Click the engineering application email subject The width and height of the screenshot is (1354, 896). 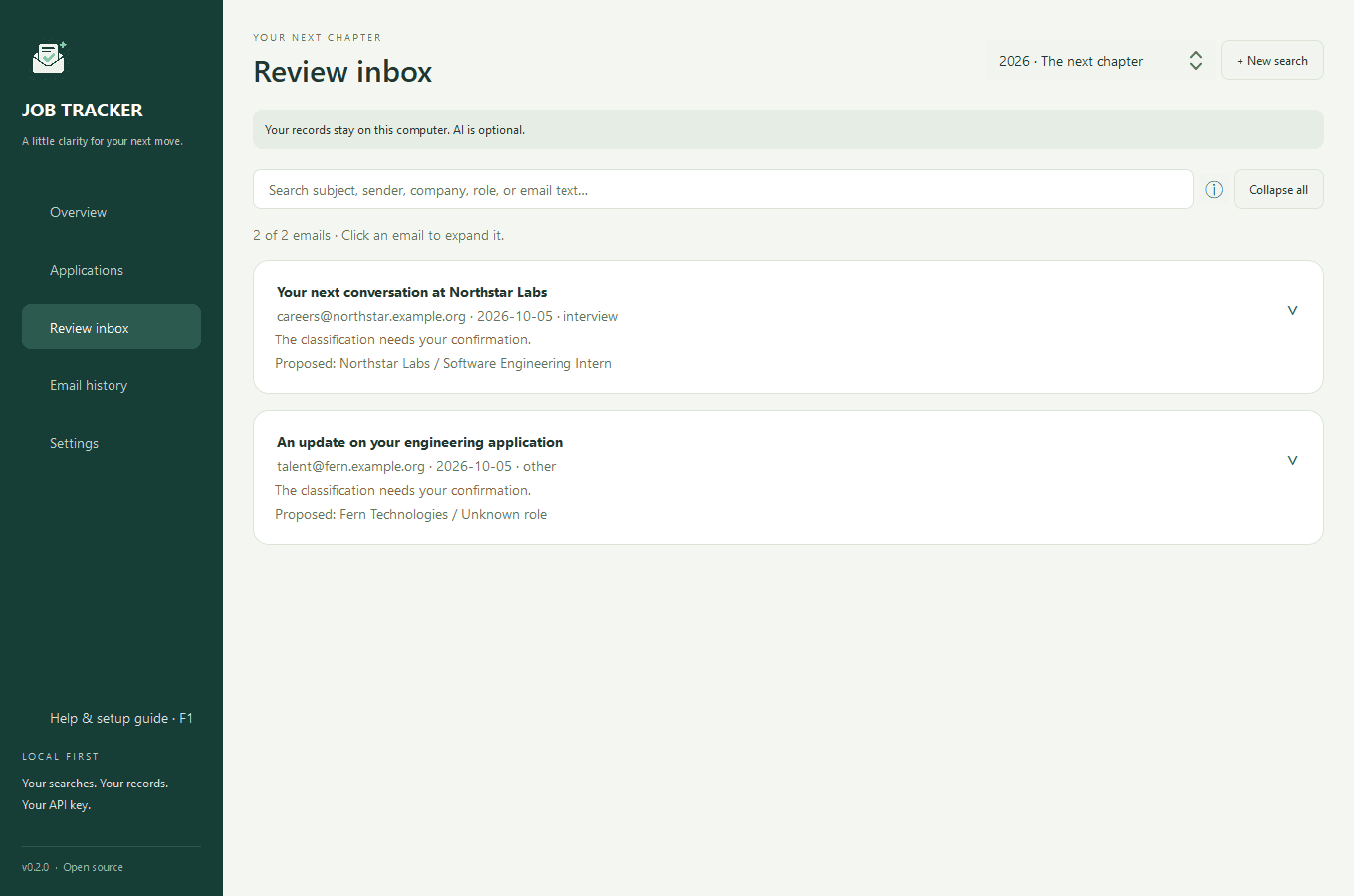coord(420,442)
